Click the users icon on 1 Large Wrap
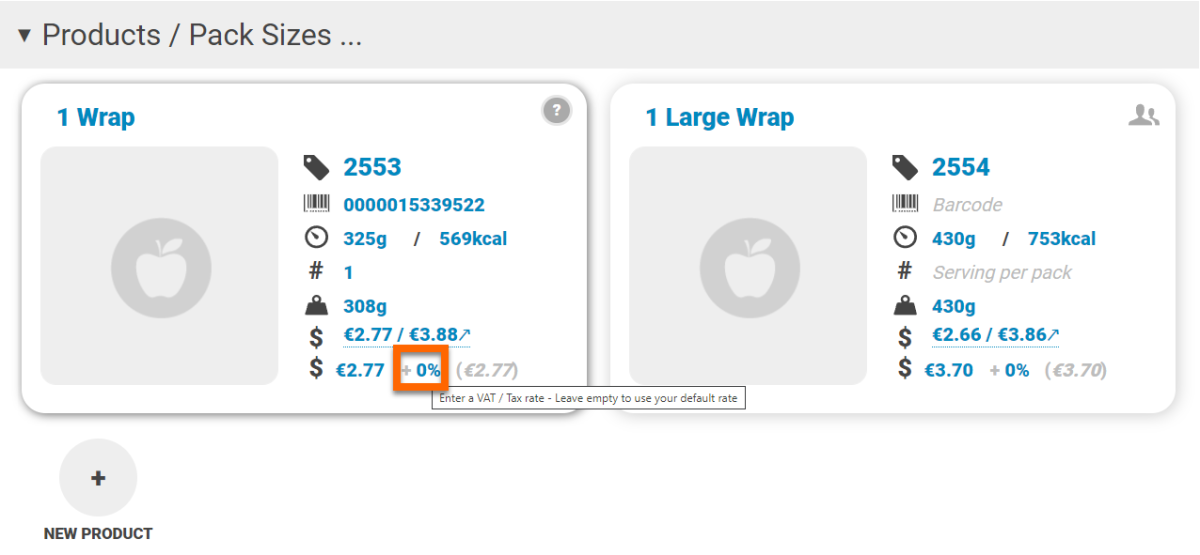 (x=1143, y=116)
